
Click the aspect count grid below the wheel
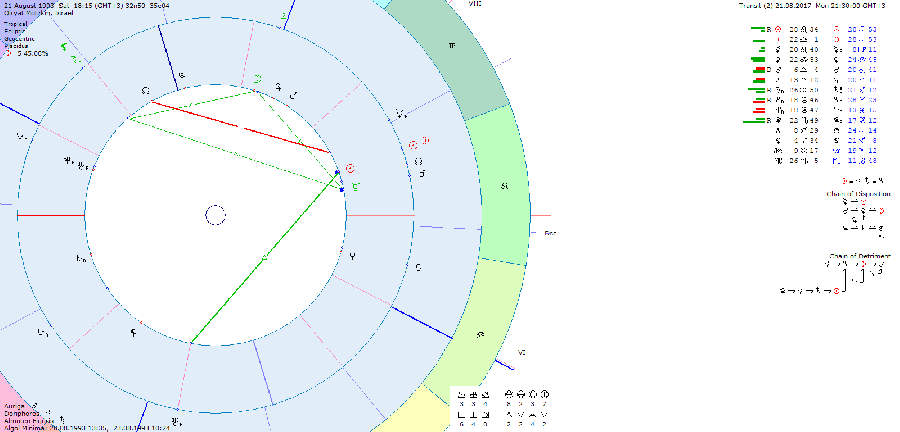click(x=502, y=408)
